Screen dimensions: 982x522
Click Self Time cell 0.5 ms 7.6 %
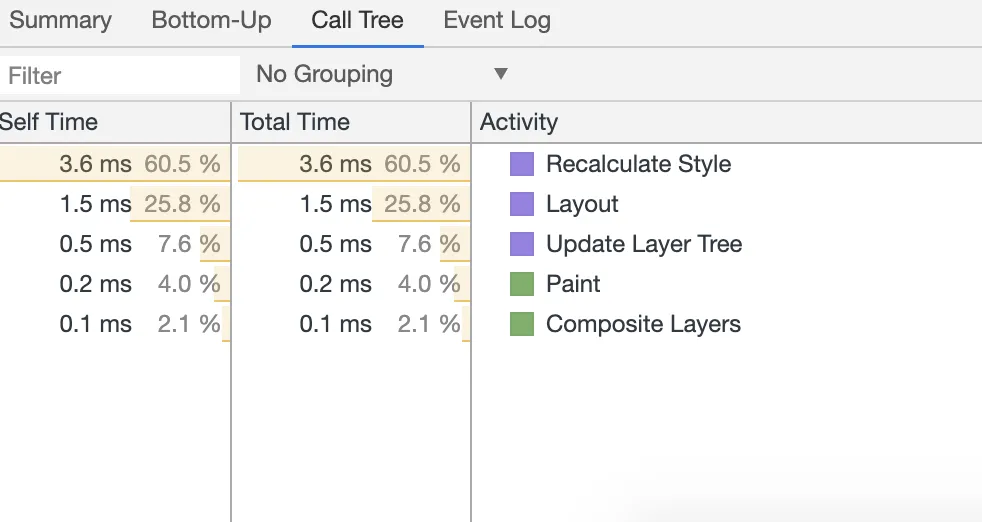pos(115,244)
